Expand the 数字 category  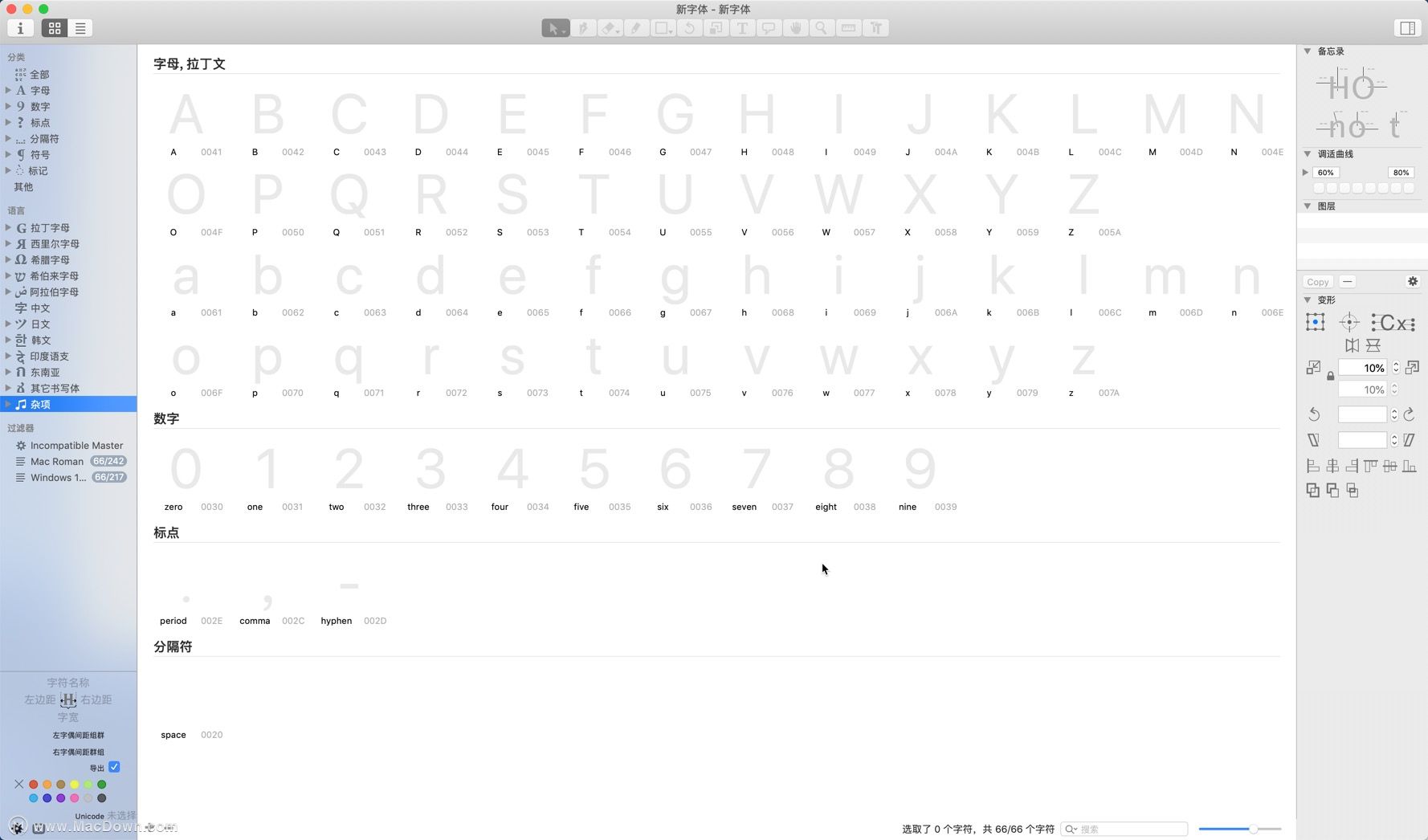[8, 106]
